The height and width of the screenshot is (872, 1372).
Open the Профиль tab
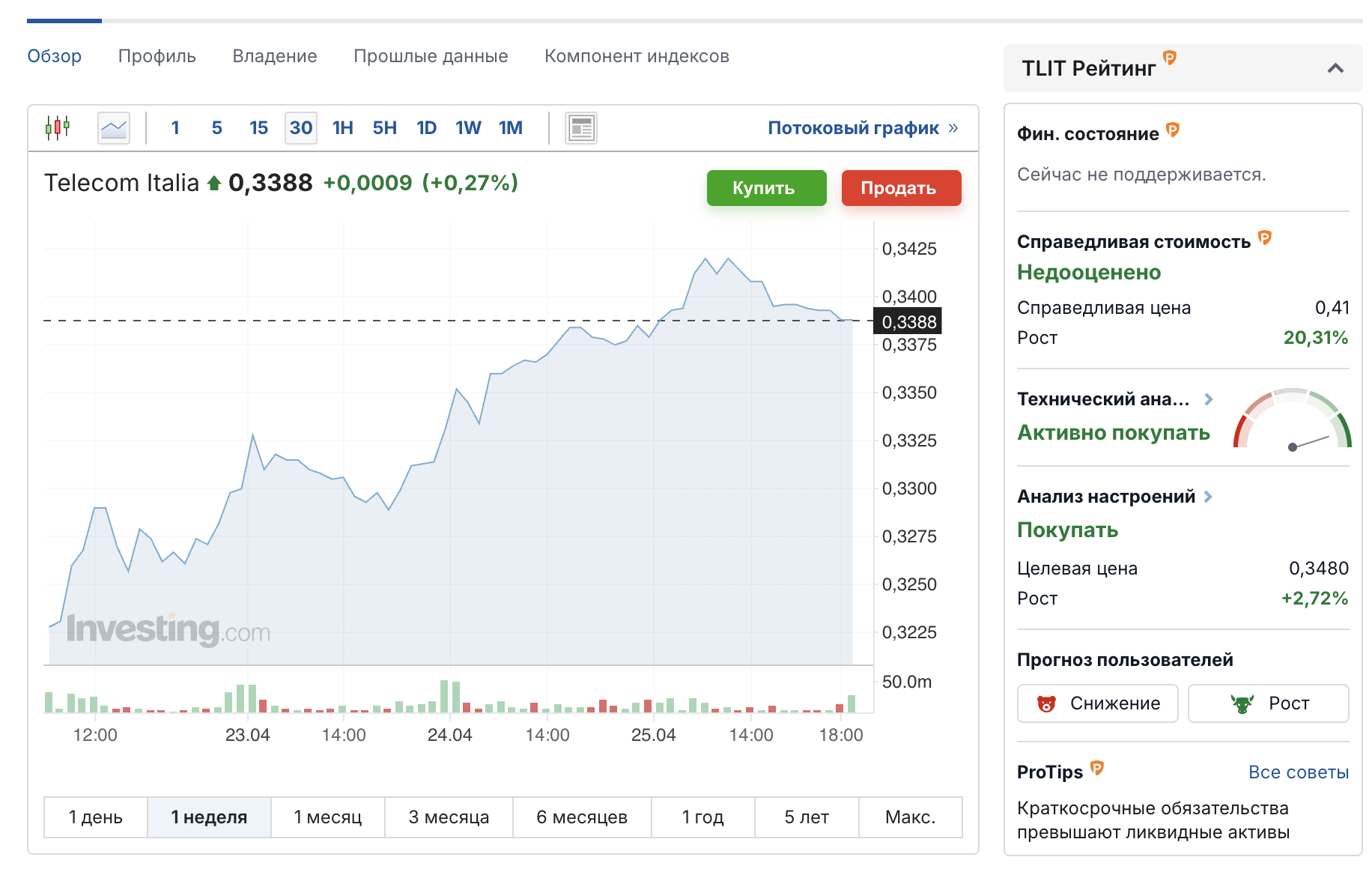click(157, 56)
